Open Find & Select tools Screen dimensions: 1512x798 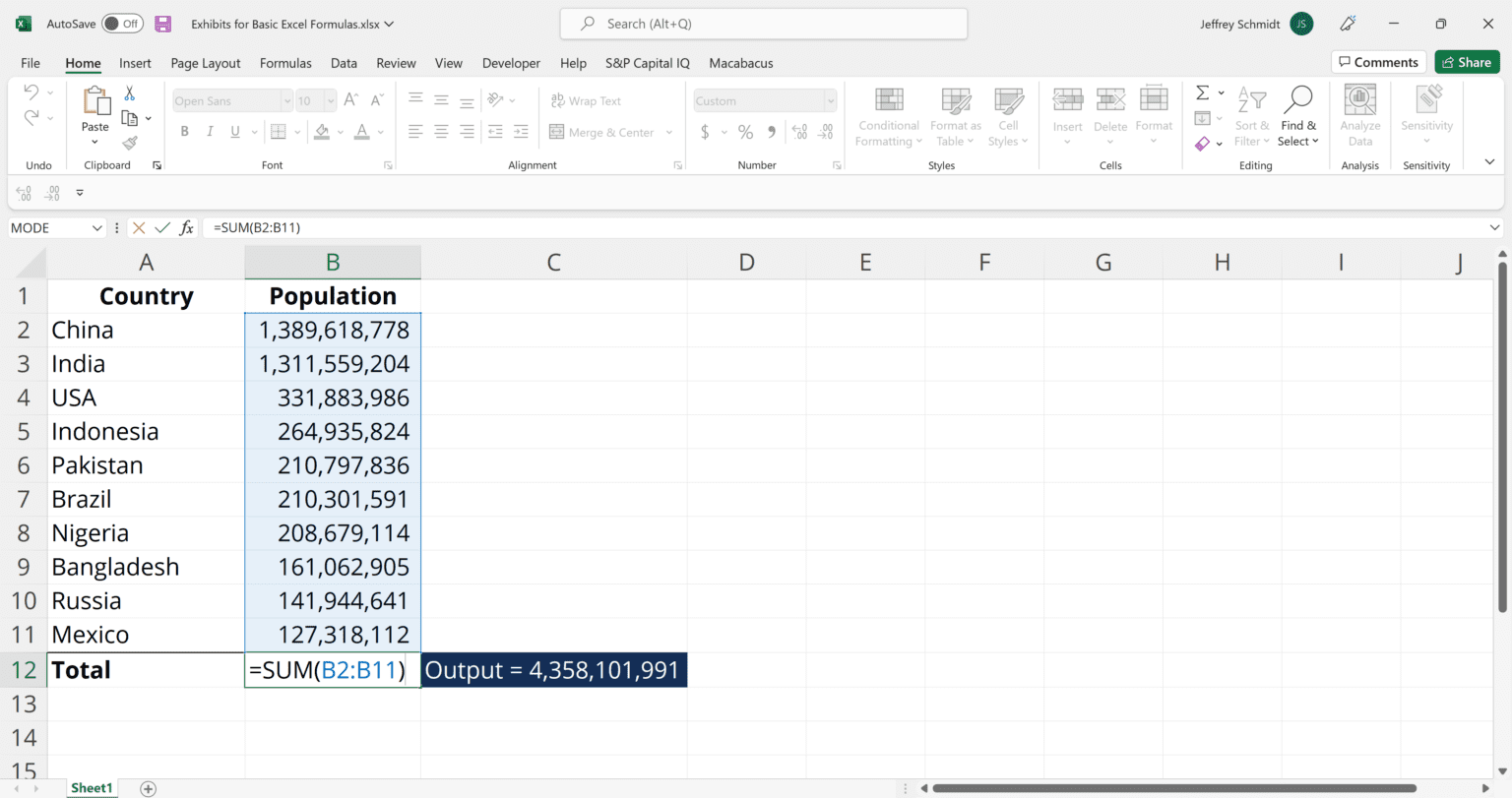[x=1298, y=116]
